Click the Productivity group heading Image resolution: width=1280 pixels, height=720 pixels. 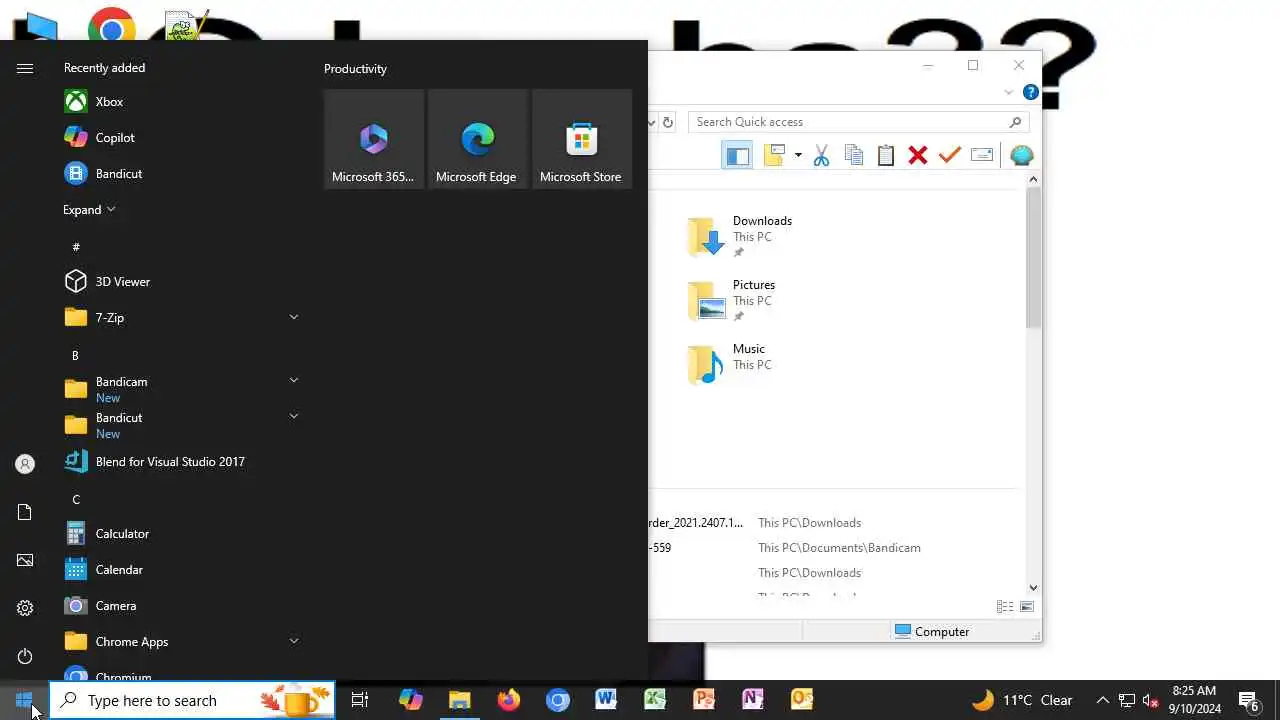pos(355,69)
